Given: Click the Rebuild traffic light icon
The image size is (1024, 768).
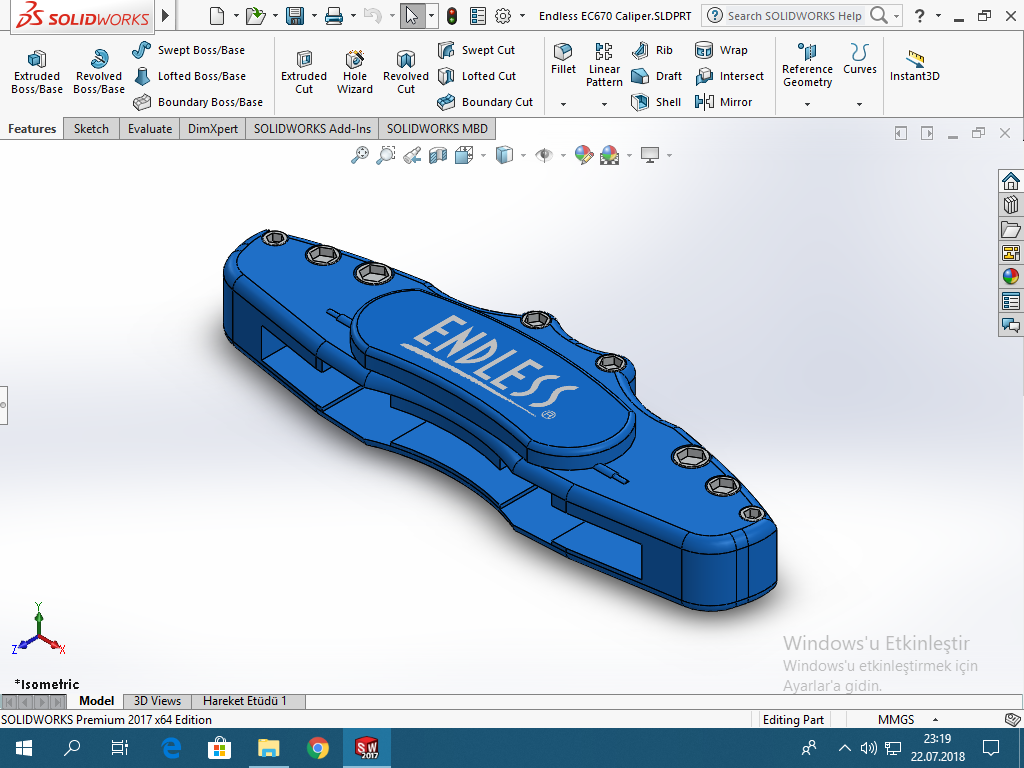Looking at the screenshot, I should coord(452,16).
